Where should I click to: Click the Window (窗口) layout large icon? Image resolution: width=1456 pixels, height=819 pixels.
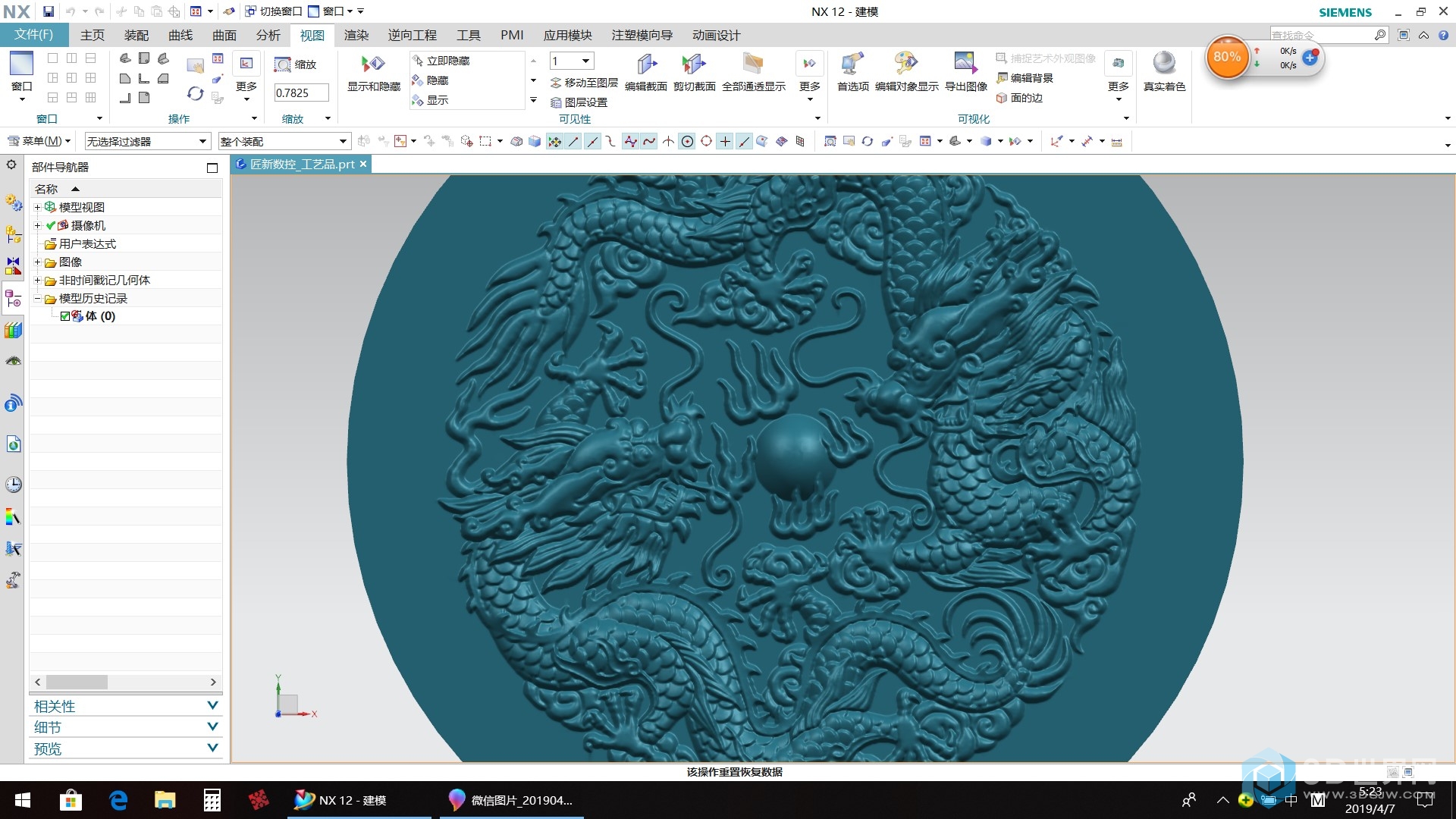22,64
